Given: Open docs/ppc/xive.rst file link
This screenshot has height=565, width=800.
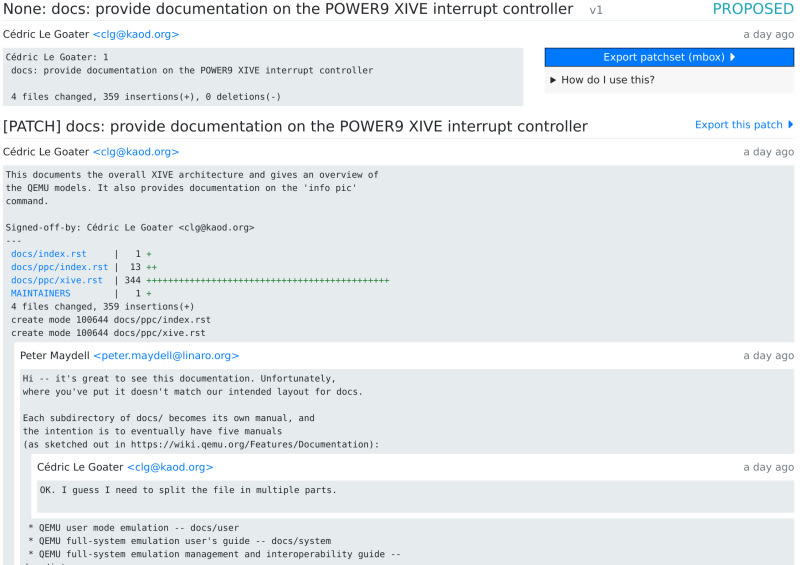Looking at the screenshot, I should (x=56, y=281).
